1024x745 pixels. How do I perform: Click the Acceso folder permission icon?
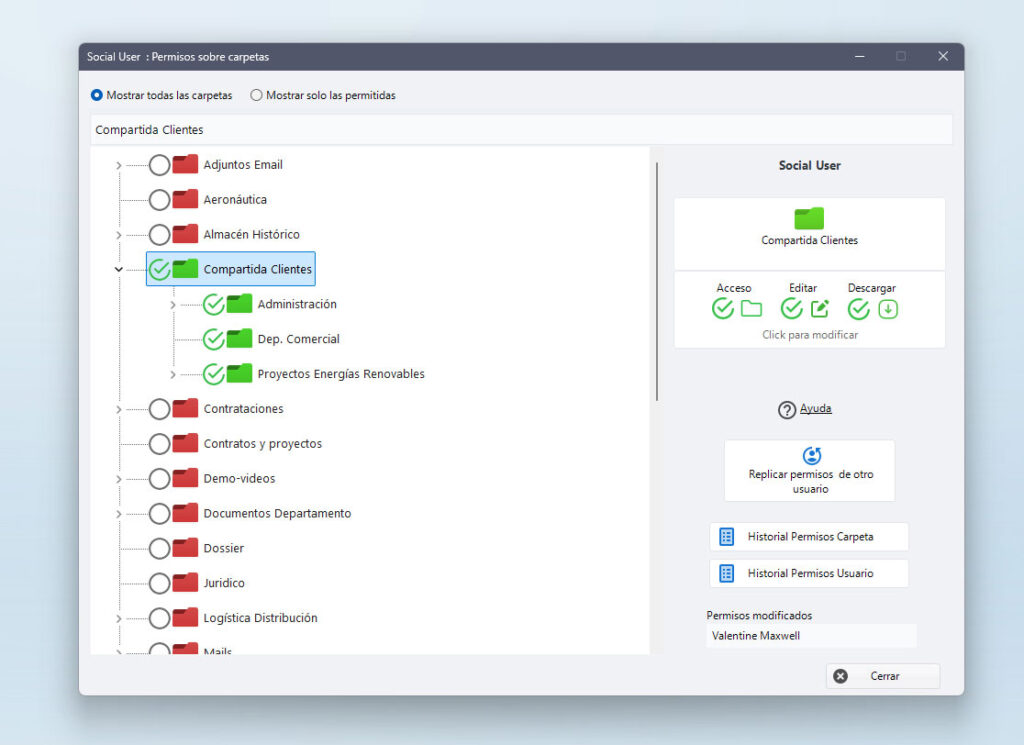coord(751,309)
